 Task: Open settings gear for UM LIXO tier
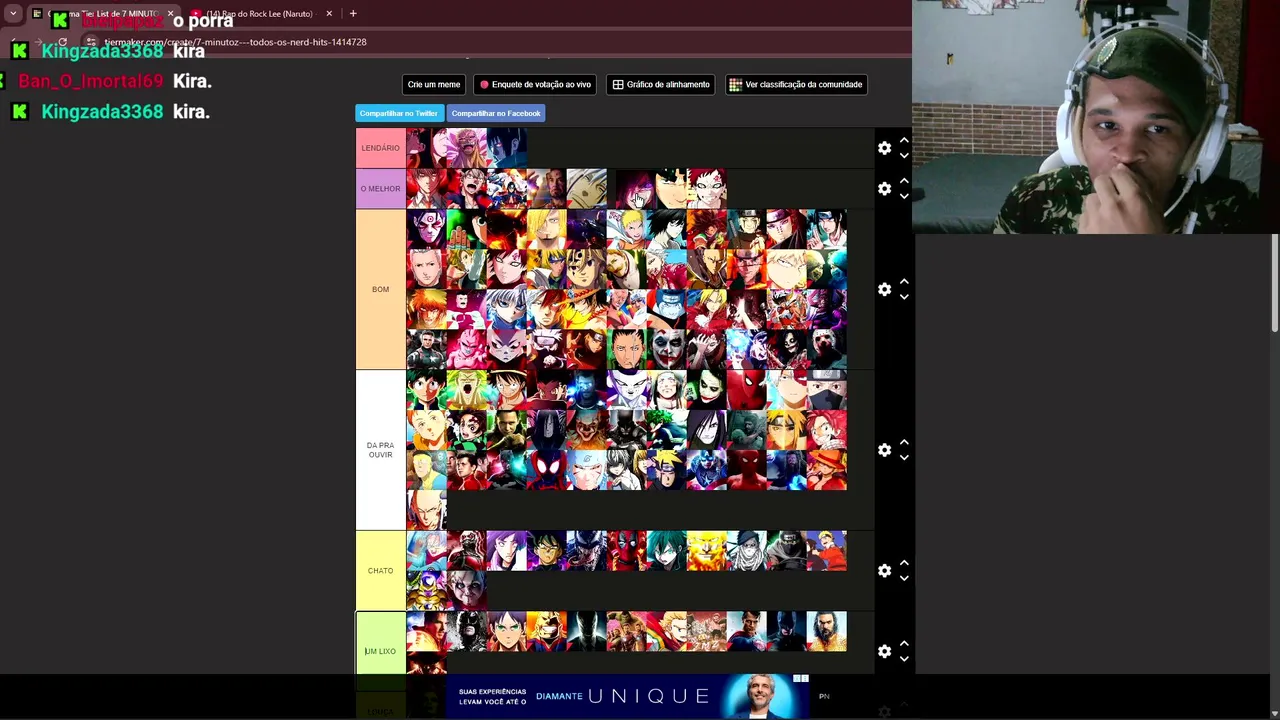pos(884,651)
